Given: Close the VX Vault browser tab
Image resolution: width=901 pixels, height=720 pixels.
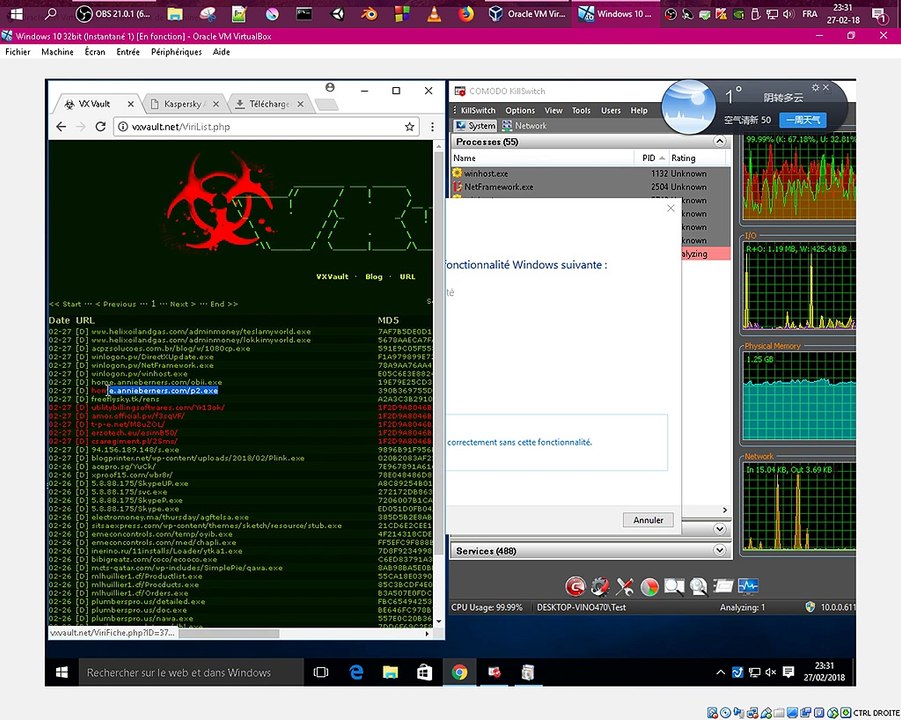Looking at the screenshot, I should (130, 104).
